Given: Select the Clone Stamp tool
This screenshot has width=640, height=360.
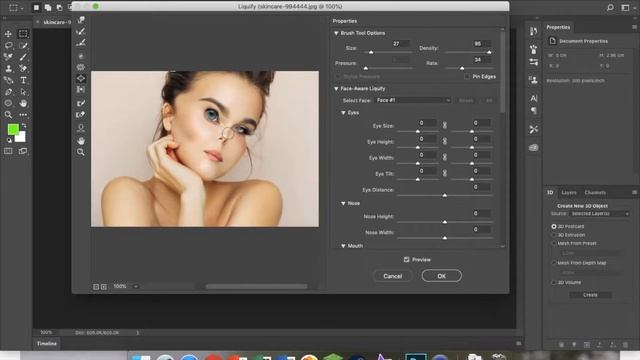Looking at the screenshot, I should tap(8, 69).
